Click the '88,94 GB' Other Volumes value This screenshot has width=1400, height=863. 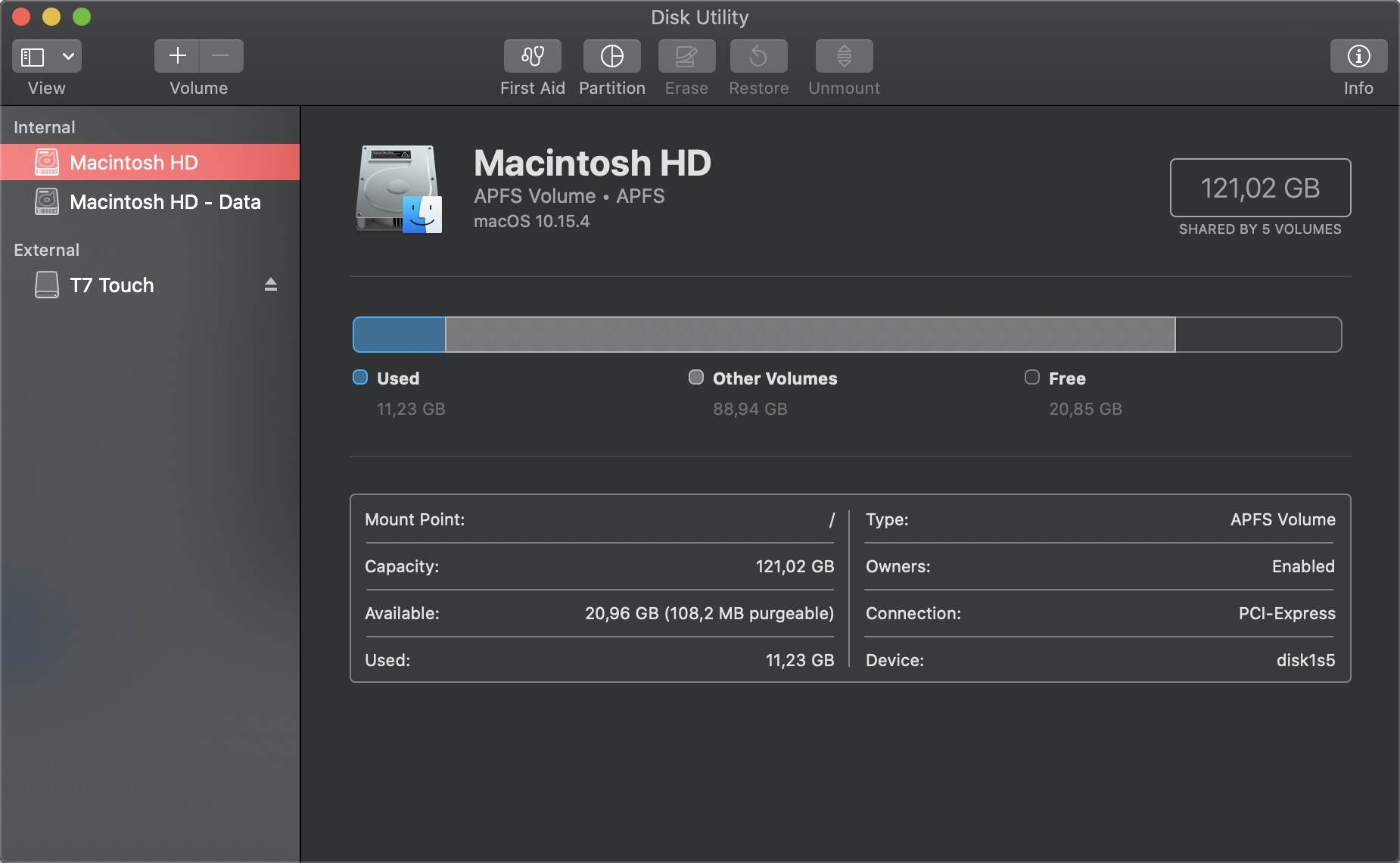coord(750,409)
